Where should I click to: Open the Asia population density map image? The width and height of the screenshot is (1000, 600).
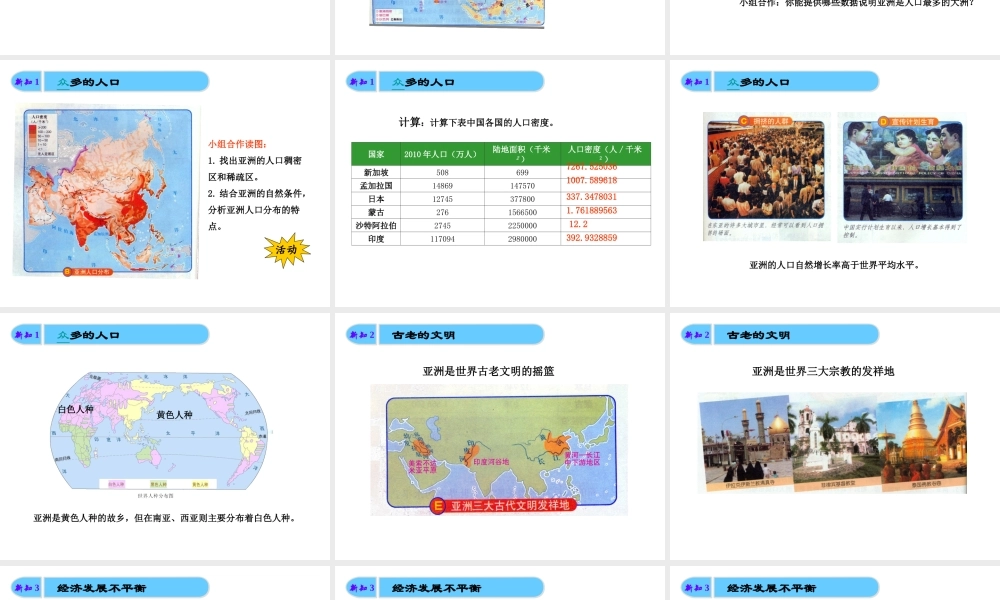tap(106, 191)
